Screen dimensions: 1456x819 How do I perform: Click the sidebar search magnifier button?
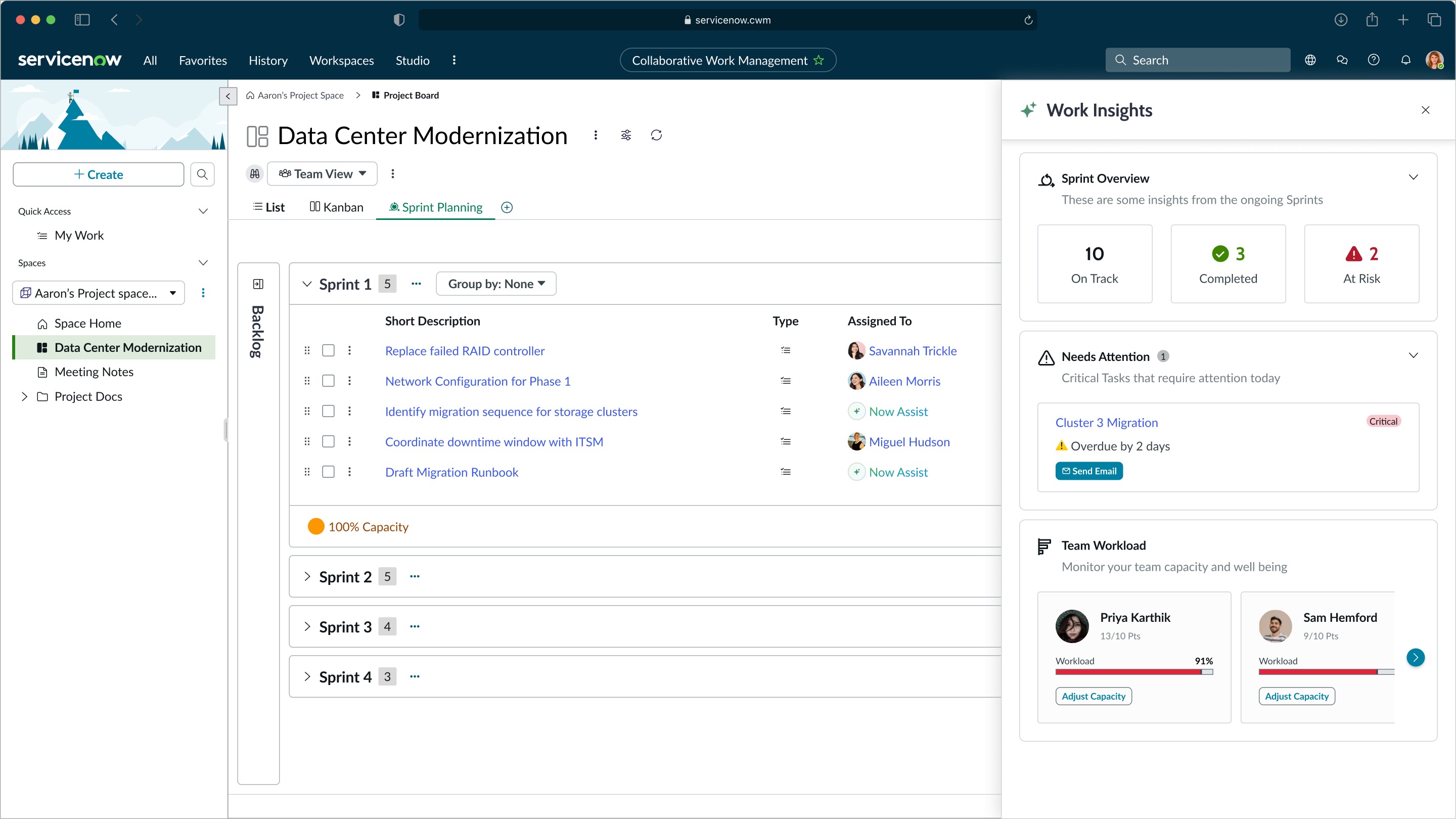coord(202,174)
